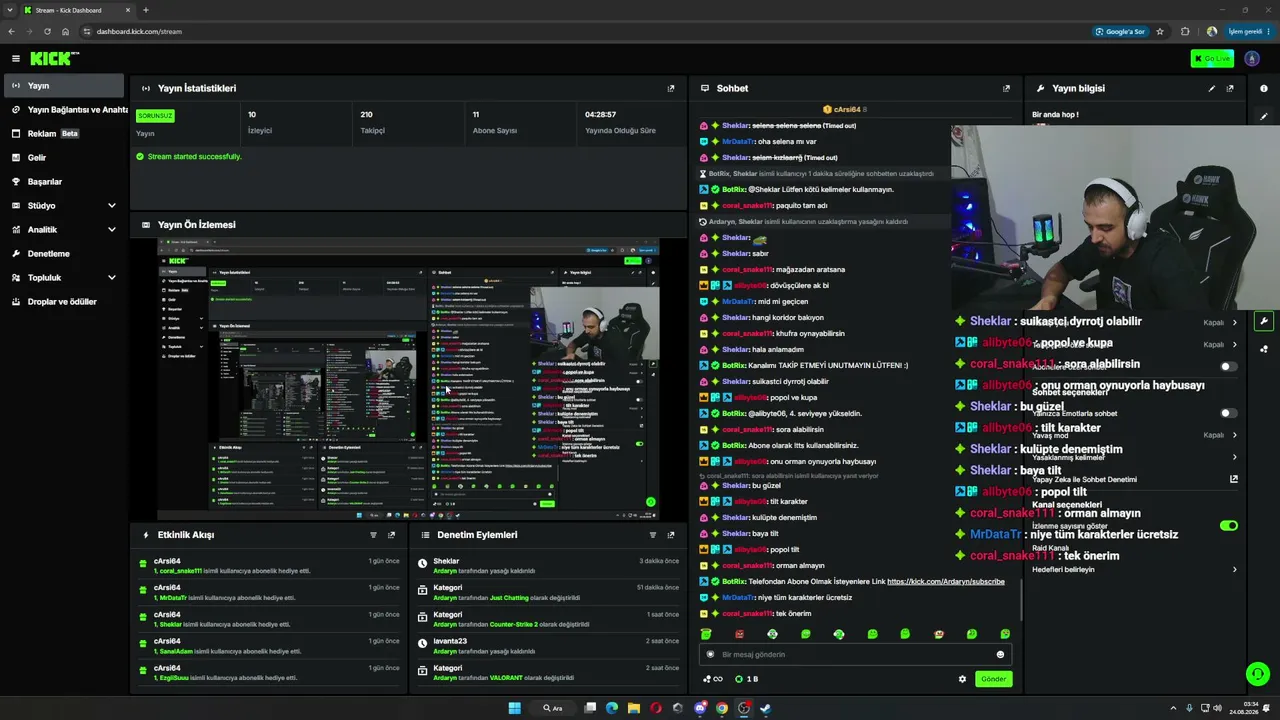Open the info icon at right rail top
The width and height of the screenshot is (1280, 720).
(1264, 89)
